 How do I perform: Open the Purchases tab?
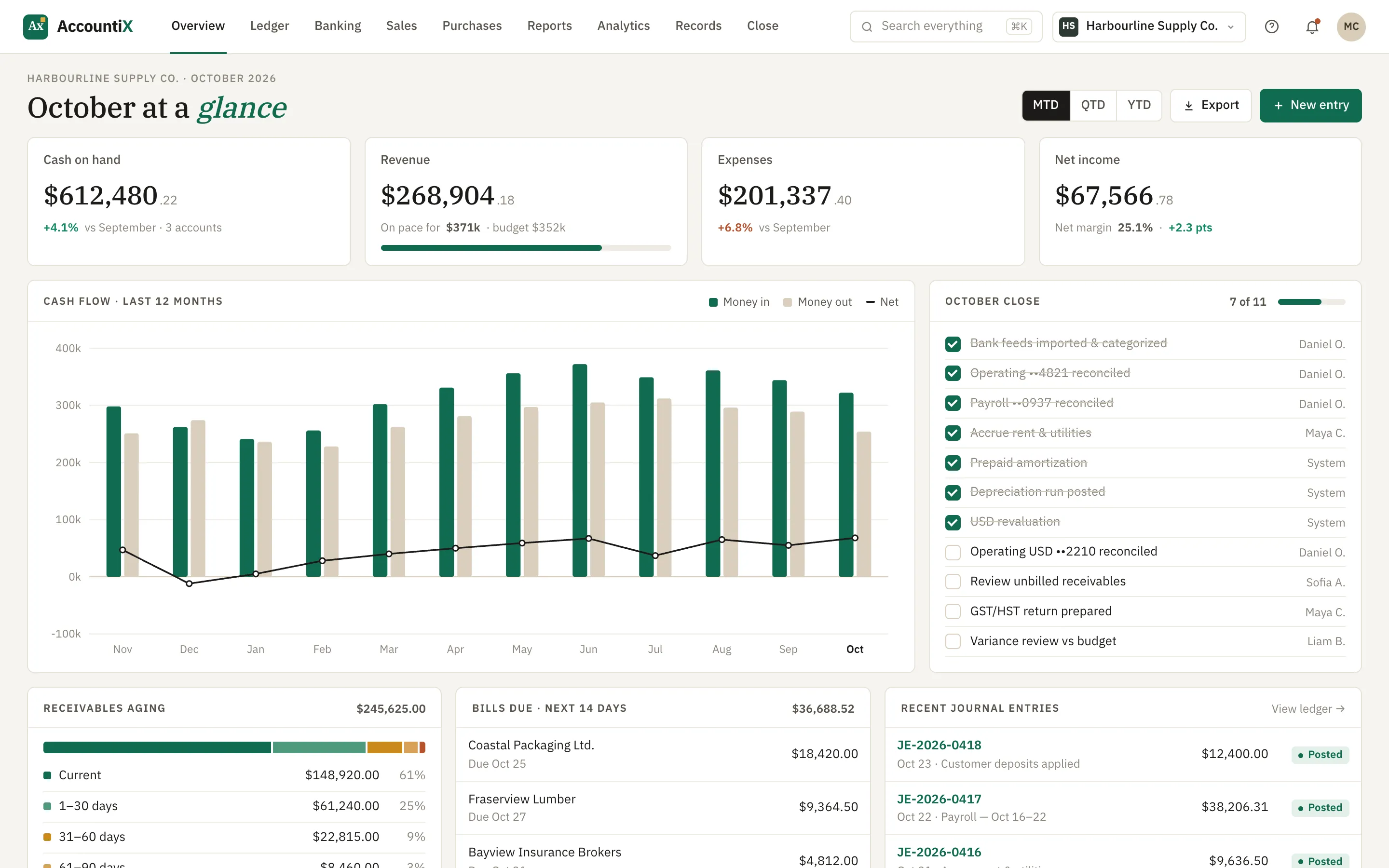click(472, 26)
